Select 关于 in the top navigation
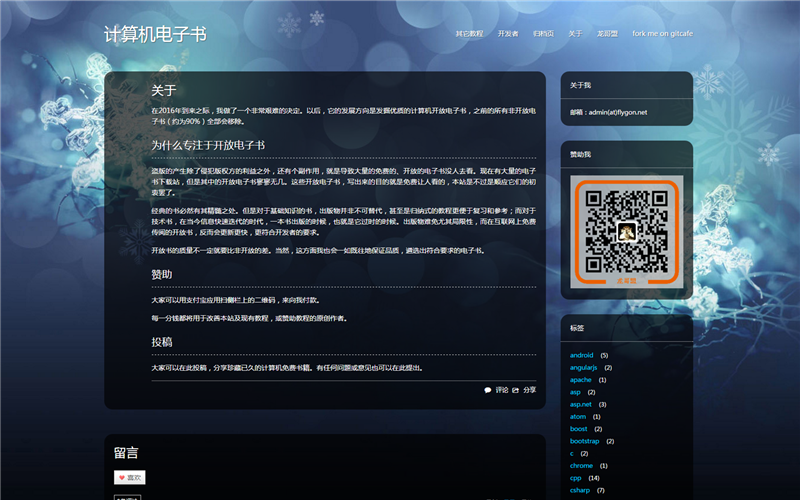Screen dimensions: 800x500 click(575, 34)
